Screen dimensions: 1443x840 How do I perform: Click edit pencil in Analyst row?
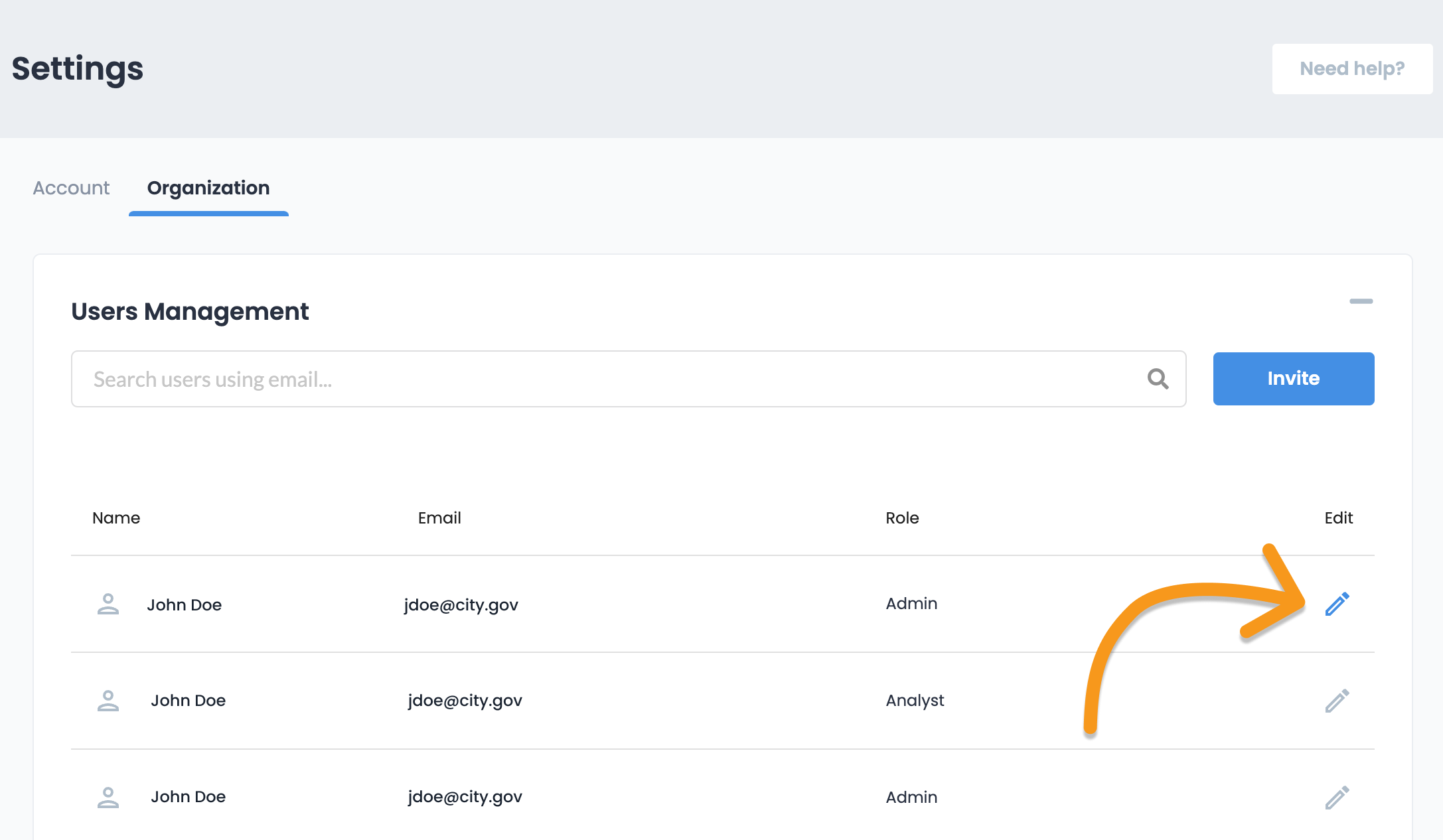click(x=1337, y=701)
